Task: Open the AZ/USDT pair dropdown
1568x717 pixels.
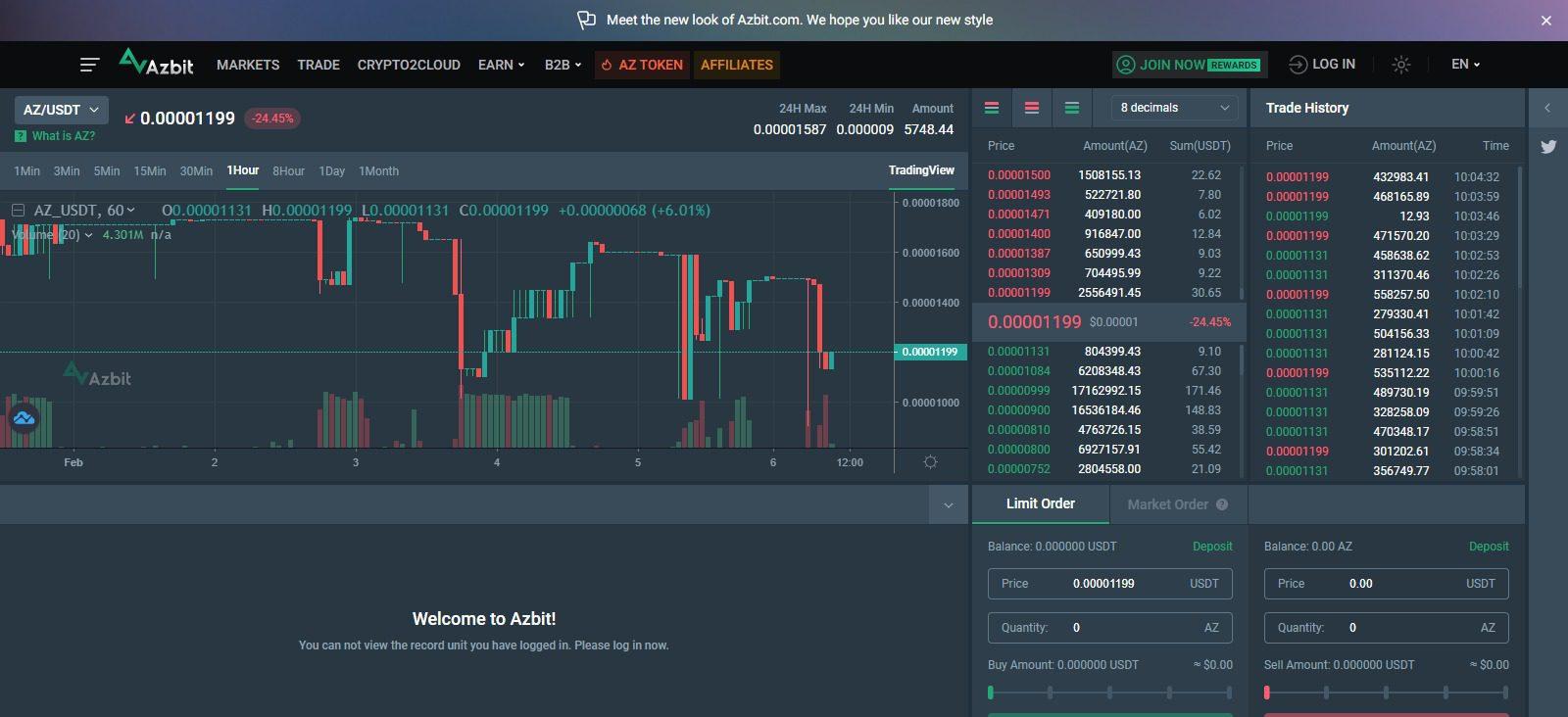Action: (62, 110)
